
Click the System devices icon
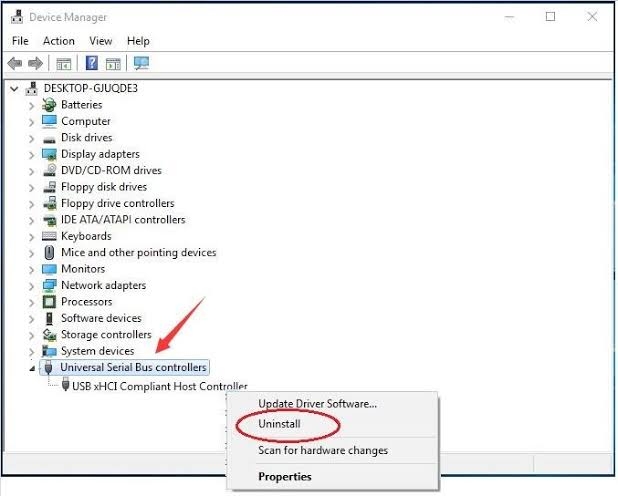(x=49, y=351)
